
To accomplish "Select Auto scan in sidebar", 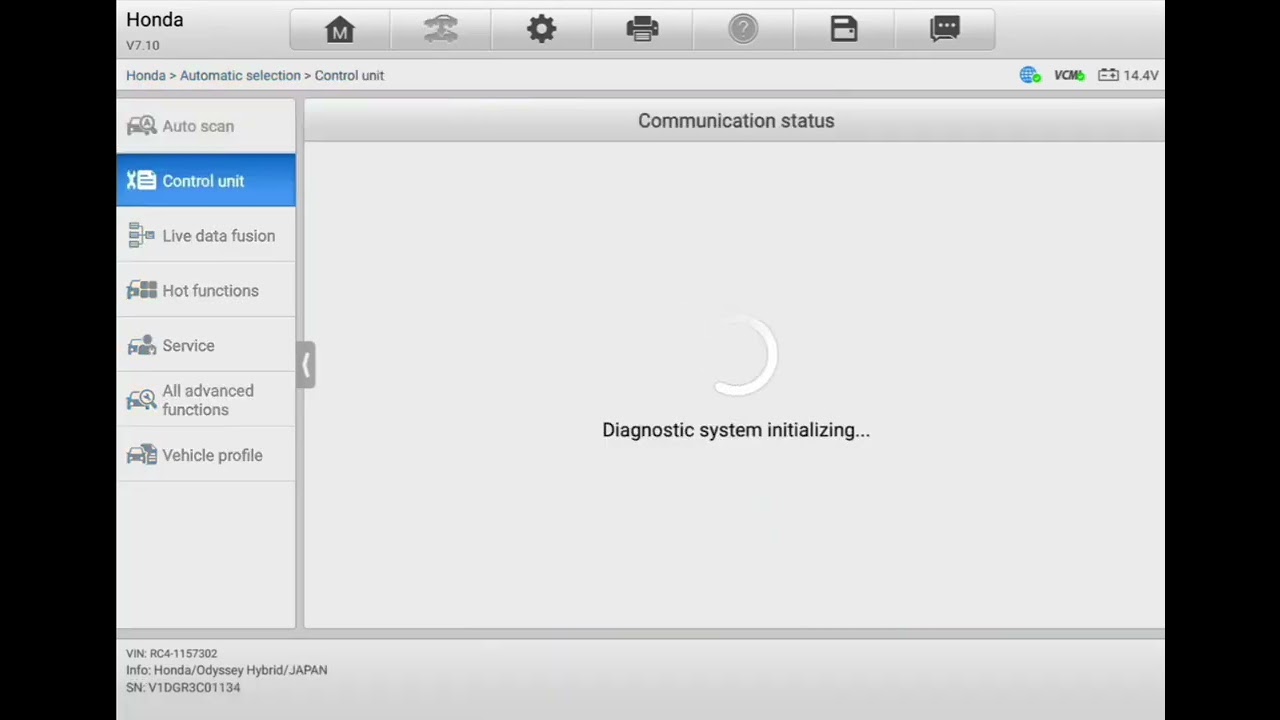I will click(x=206, y=126).
